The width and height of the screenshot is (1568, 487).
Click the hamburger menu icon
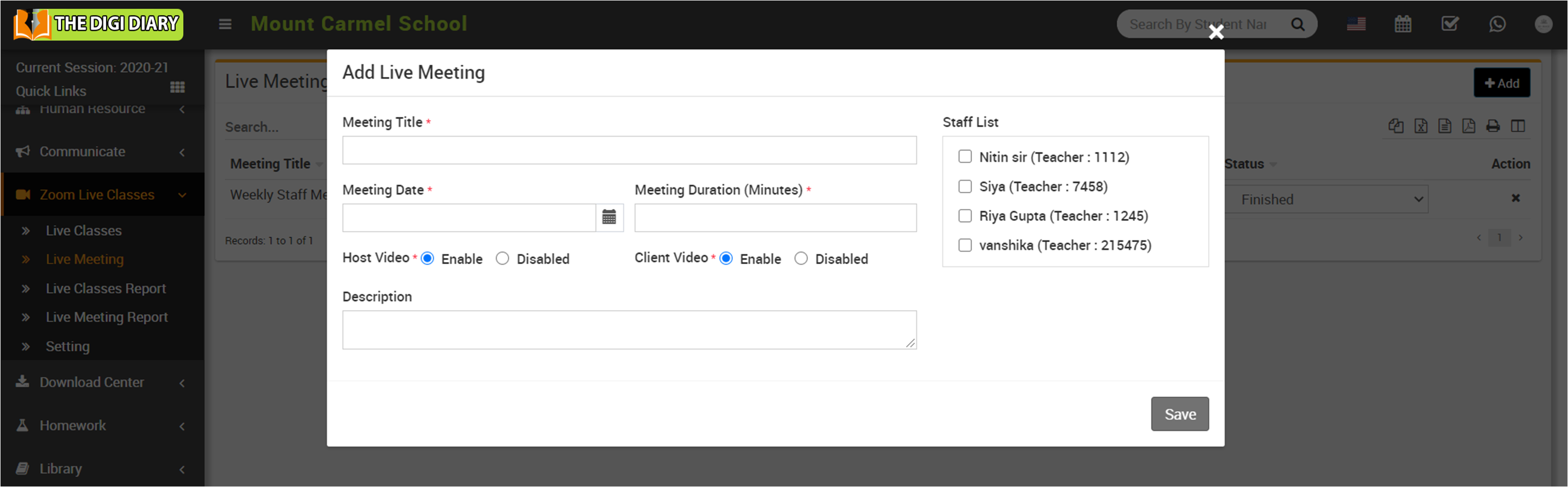(225, 25)
